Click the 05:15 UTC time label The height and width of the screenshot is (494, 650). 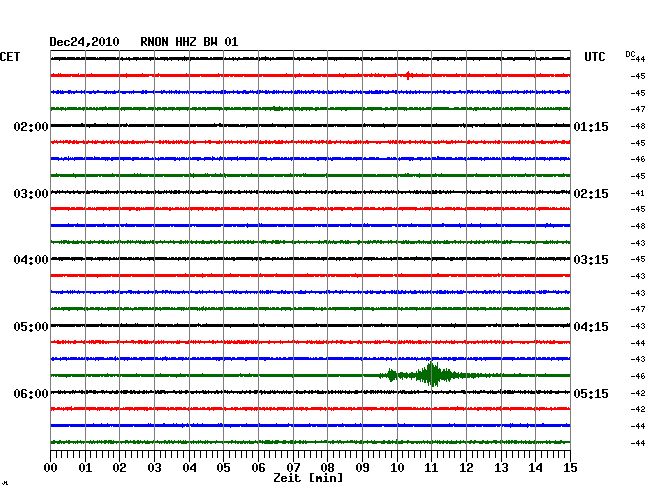(x=591, y=393)
